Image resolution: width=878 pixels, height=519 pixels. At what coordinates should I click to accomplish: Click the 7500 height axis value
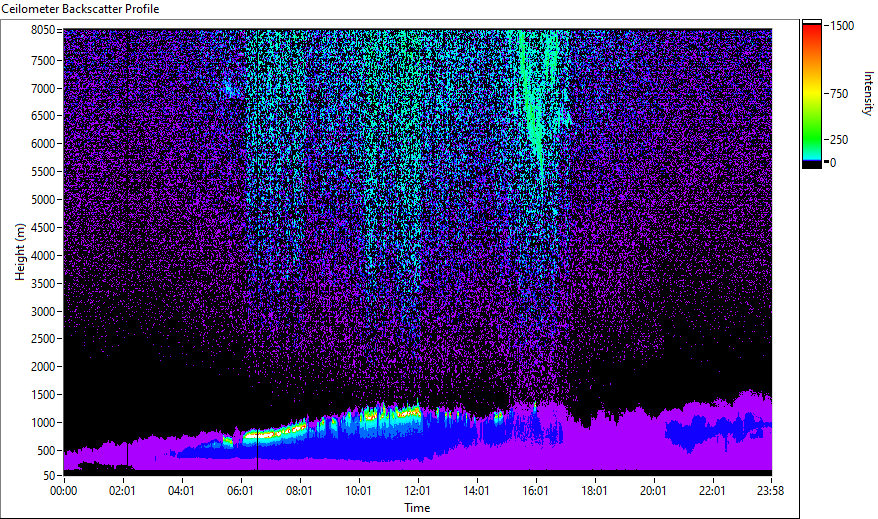(43, 60)
